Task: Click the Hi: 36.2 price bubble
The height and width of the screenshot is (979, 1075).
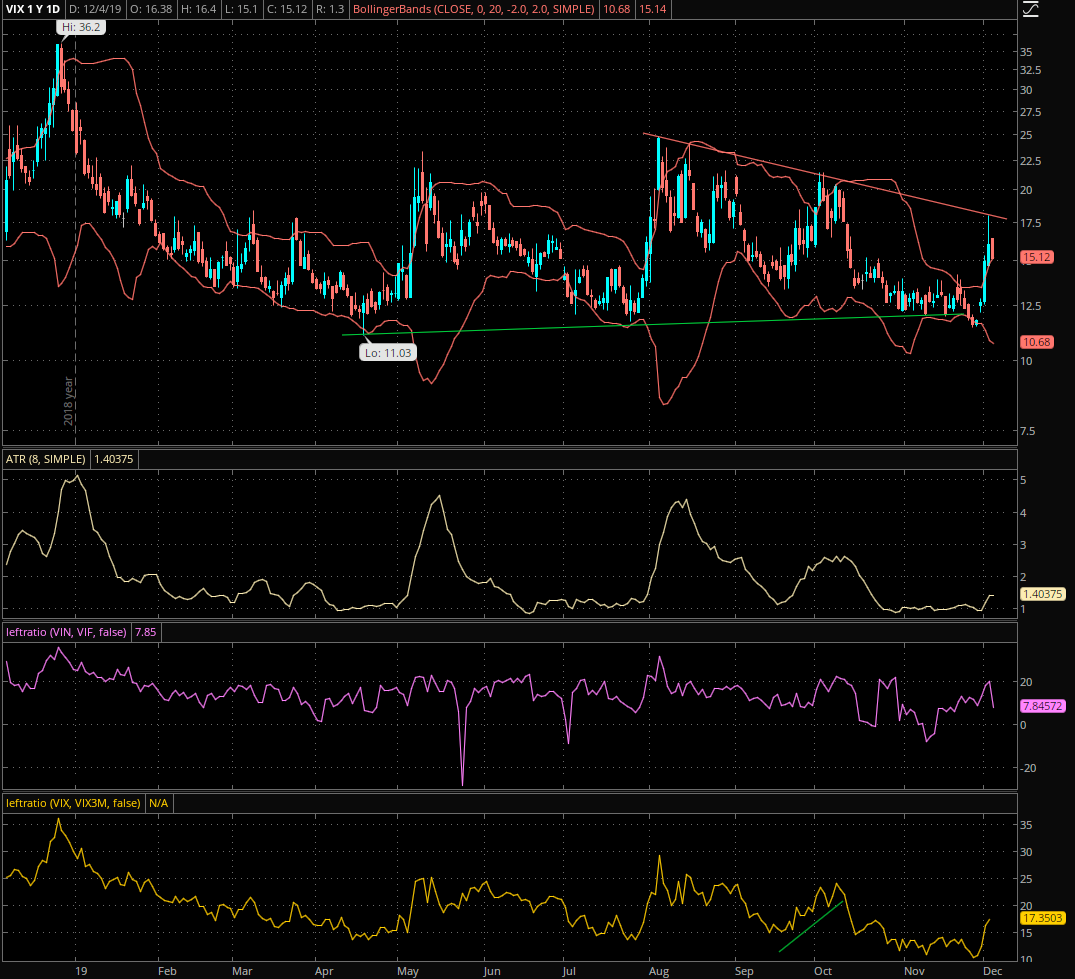Action: [x=80, y=27]
